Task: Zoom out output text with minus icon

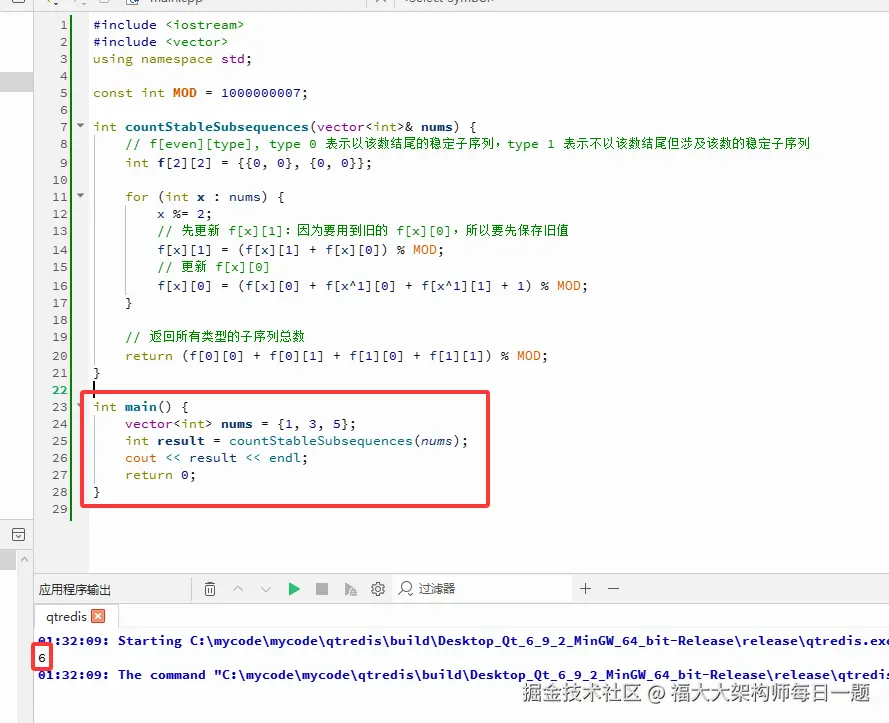Action: point(613,589)
